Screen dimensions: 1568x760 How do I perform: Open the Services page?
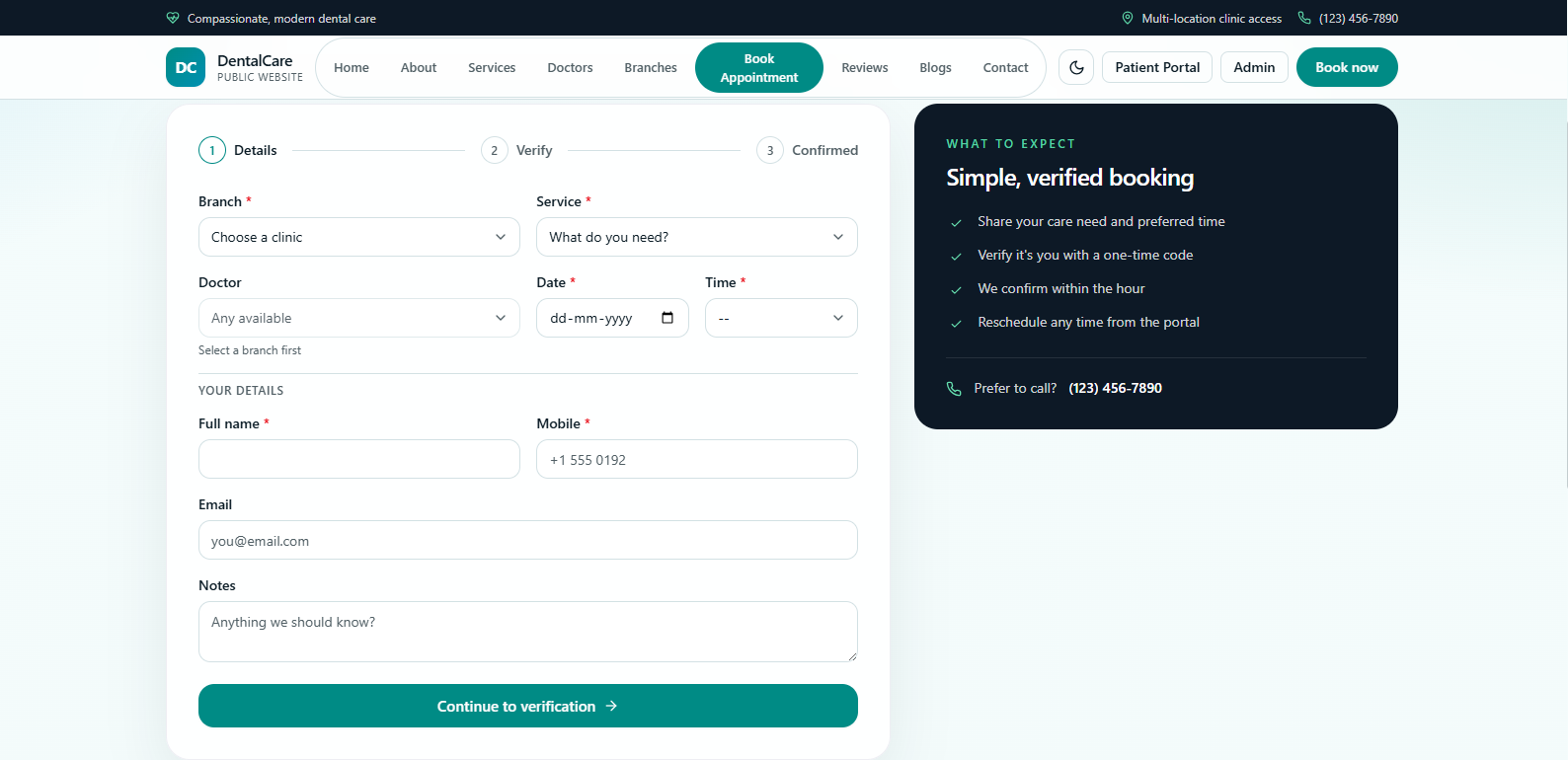[492, 67]
